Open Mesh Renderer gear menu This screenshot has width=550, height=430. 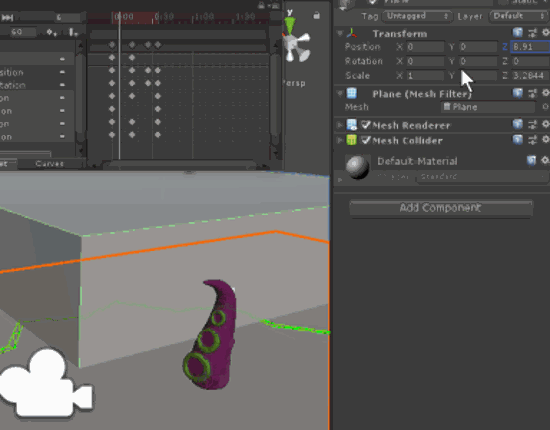pos(545,124)
